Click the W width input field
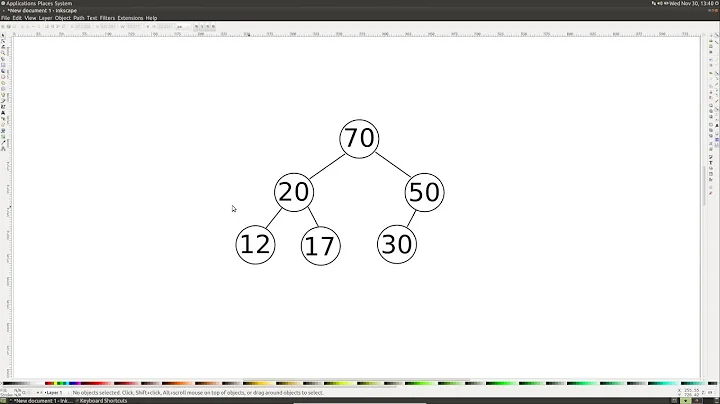The height and width of the screenshot is (404, 720). tap(133, 27)
